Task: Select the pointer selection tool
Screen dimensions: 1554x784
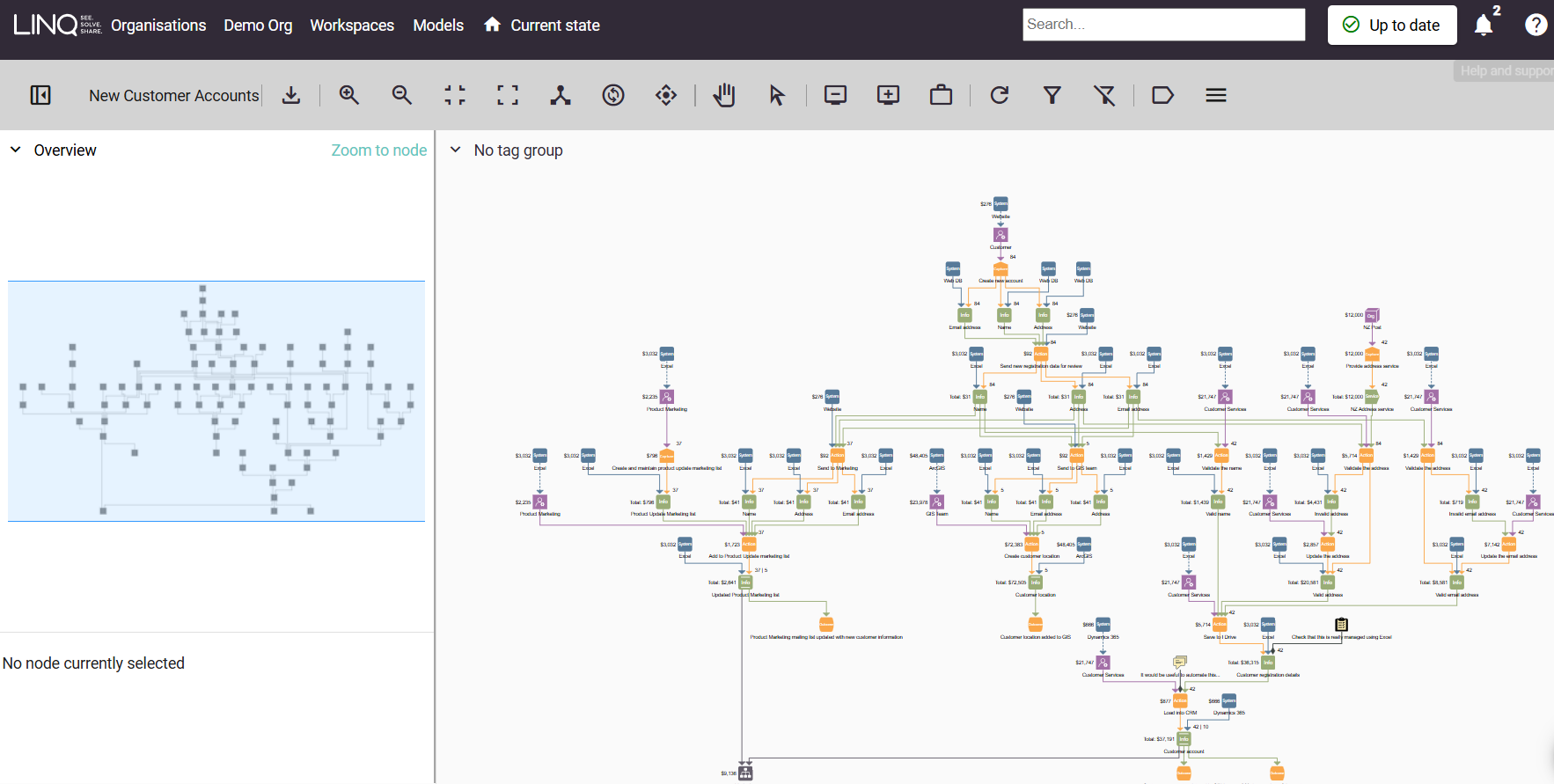Action: (x=777, y=95)
